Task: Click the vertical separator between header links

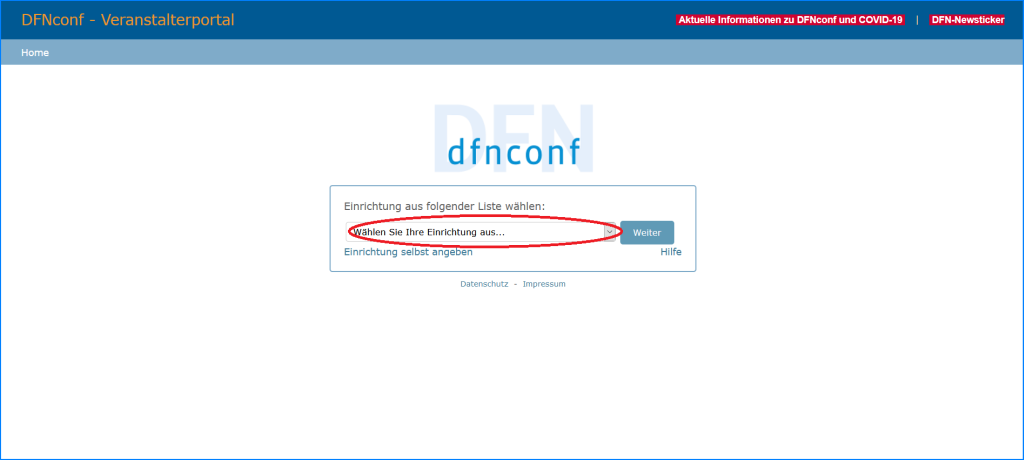Action: coord(917,20)
